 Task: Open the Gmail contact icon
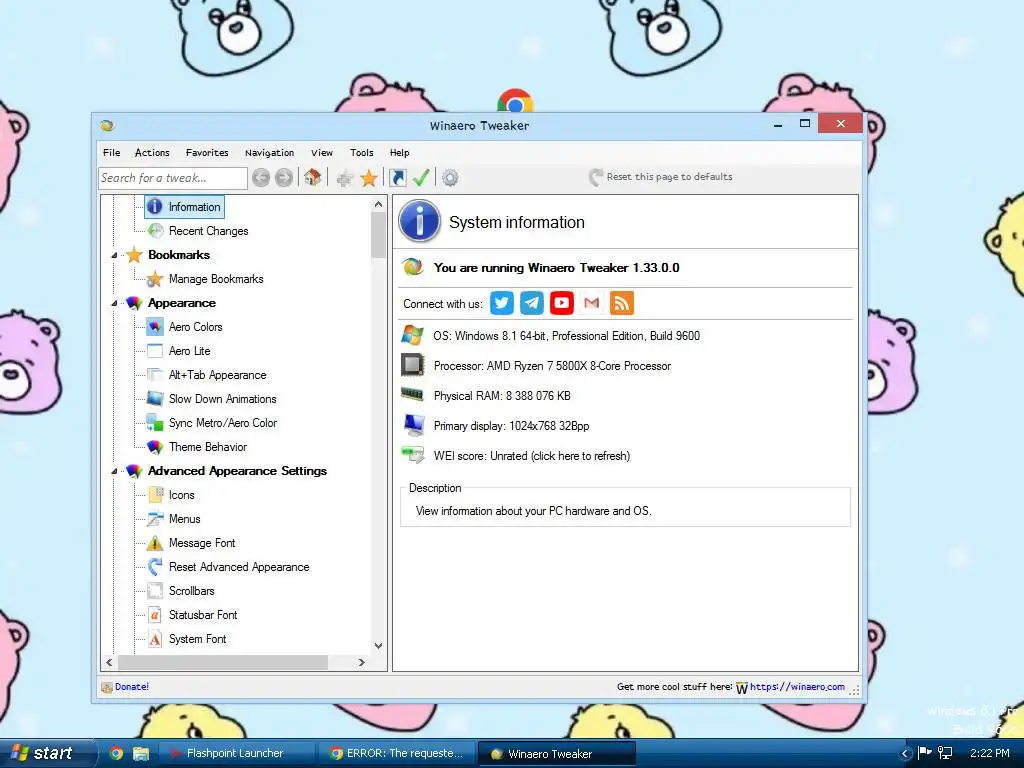point(592,303)
